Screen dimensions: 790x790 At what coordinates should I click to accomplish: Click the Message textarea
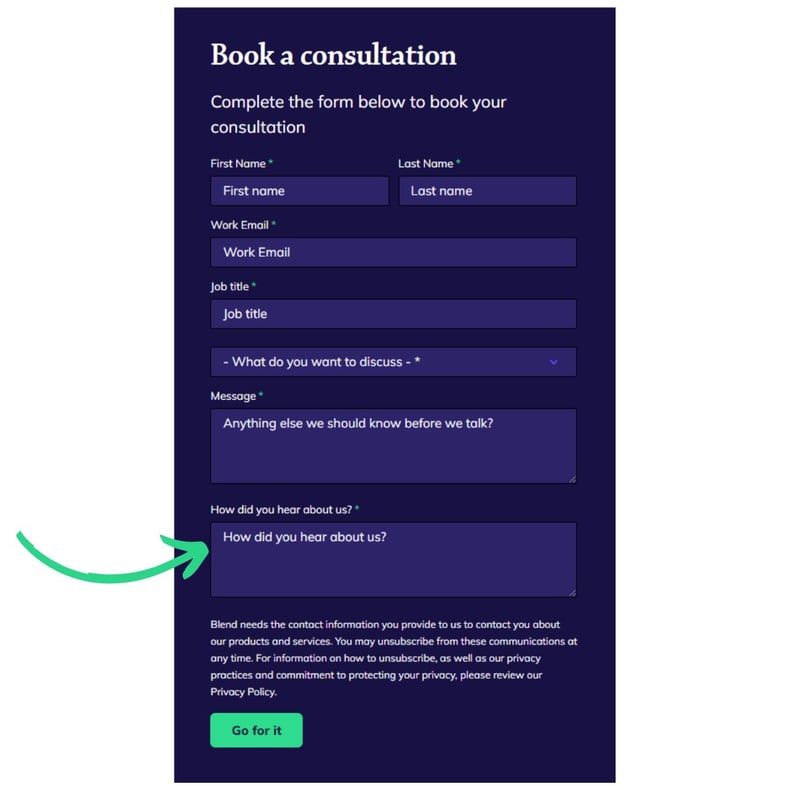click(x=393, y=446)
